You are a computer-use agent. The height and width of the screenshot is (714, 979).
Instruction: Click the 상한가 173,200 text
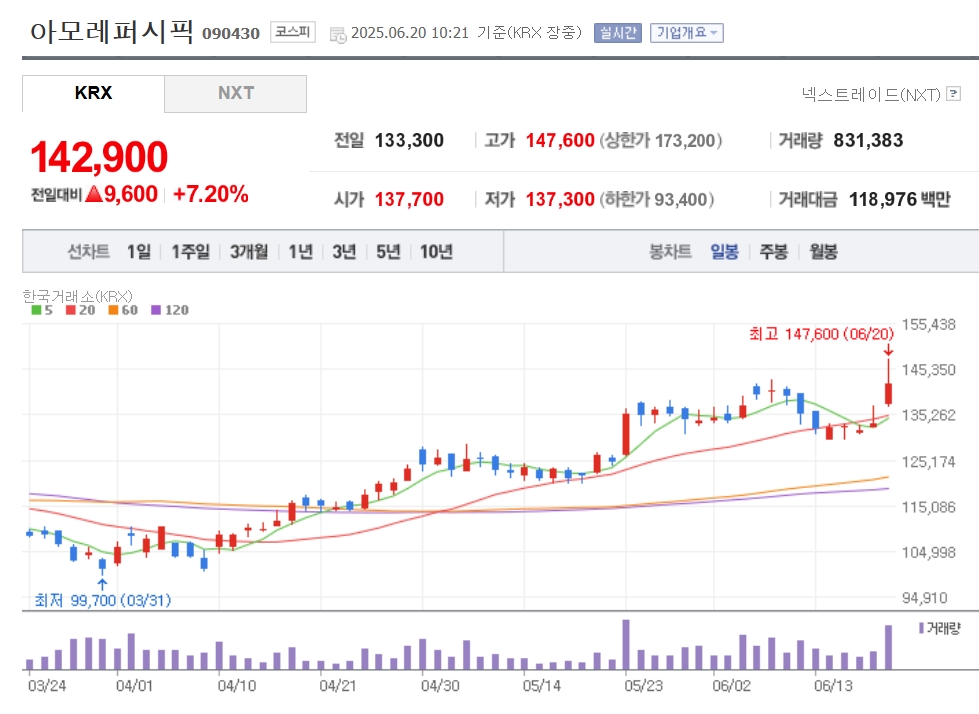[x=661, y=140]
